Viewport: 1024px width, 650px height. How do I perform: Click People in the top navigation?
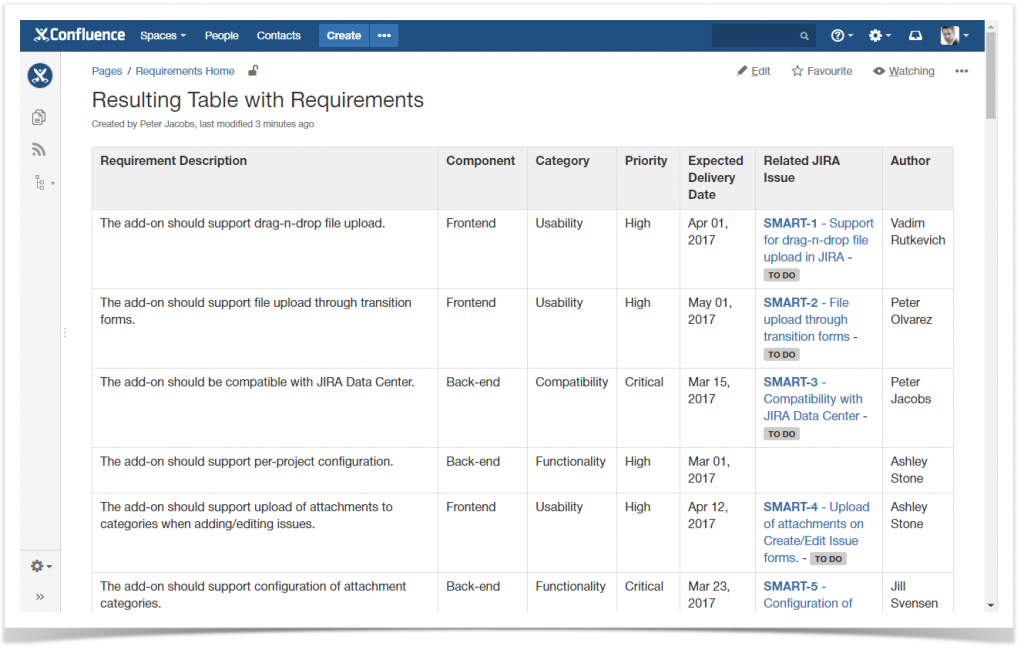click(x=221, y=35)
